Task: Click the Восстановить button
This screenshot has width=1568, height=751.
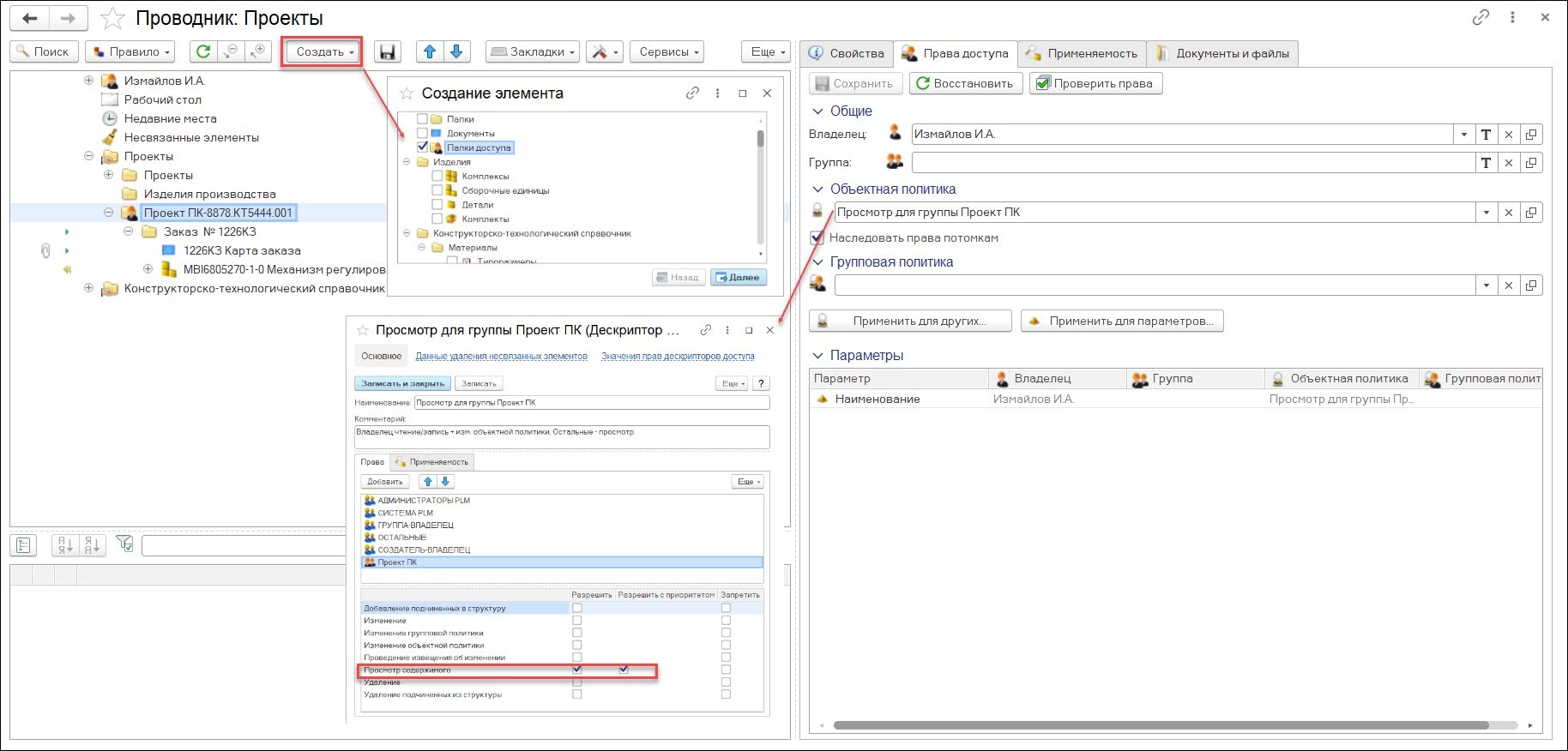Action: 966,83
